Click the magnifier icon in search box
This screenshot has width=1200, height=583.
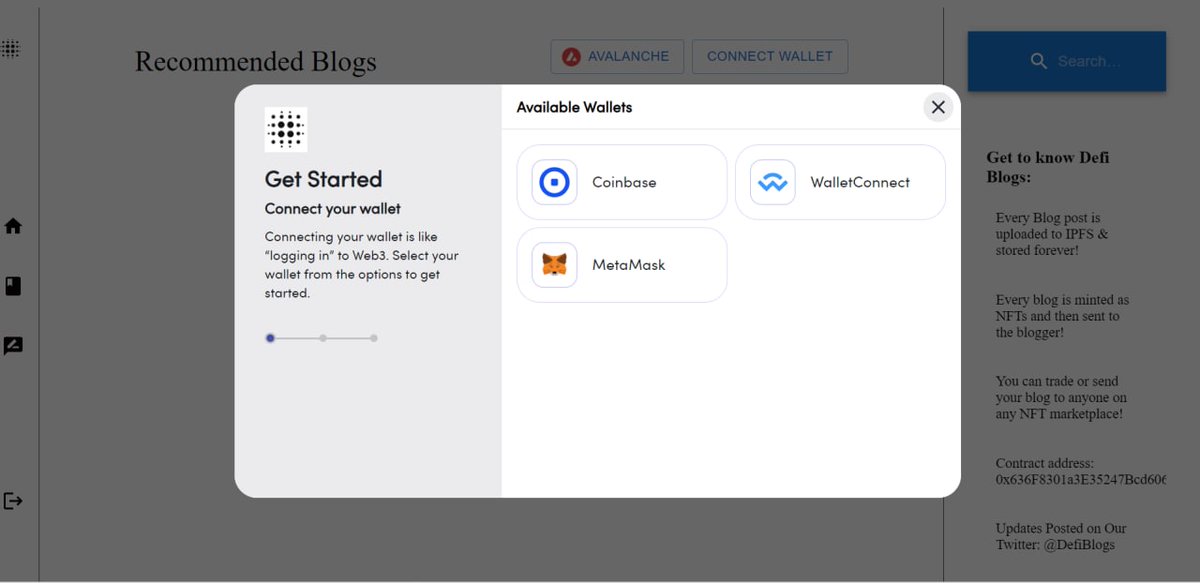point(1039,62)
